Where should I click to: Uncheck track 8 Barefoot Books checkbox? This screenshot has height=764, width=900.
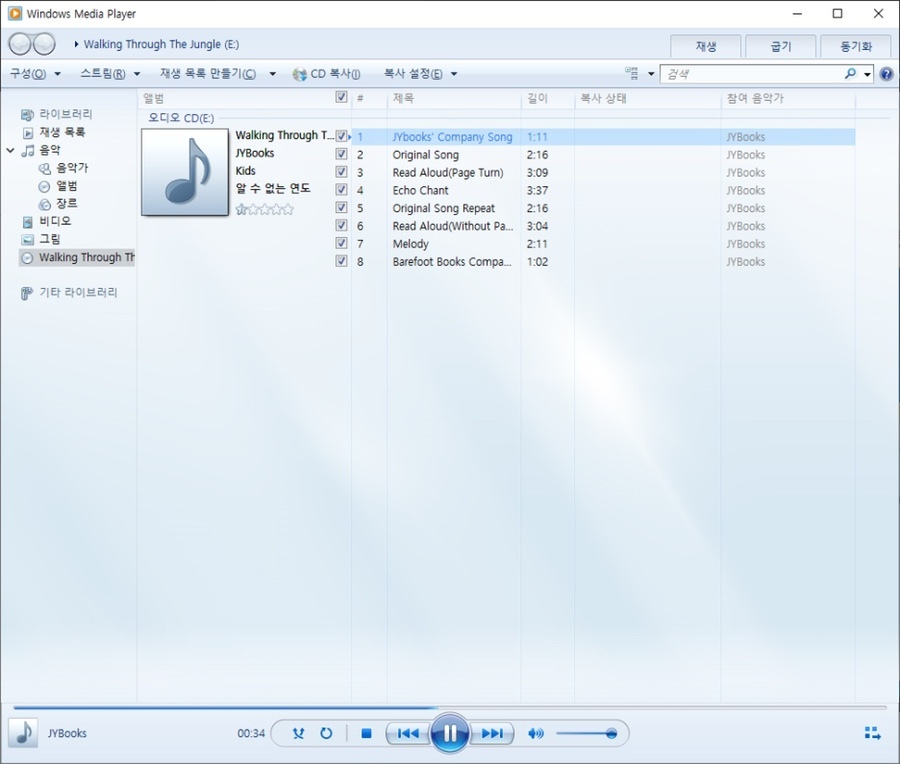[342, 261]
